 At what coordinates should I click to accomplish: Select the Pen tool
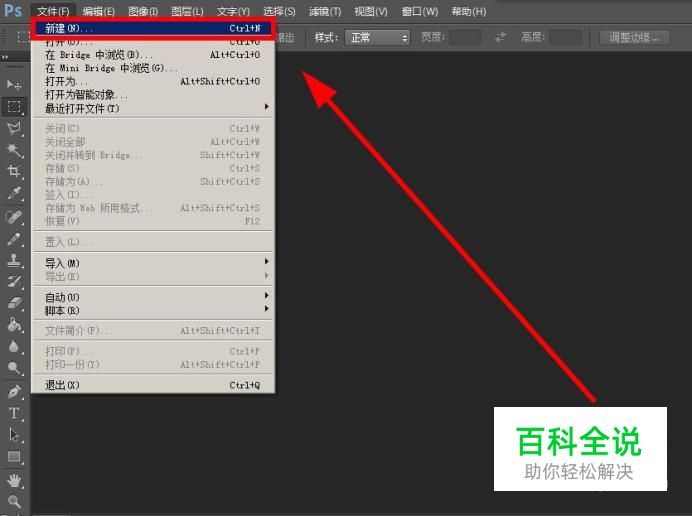coord(14,392)
